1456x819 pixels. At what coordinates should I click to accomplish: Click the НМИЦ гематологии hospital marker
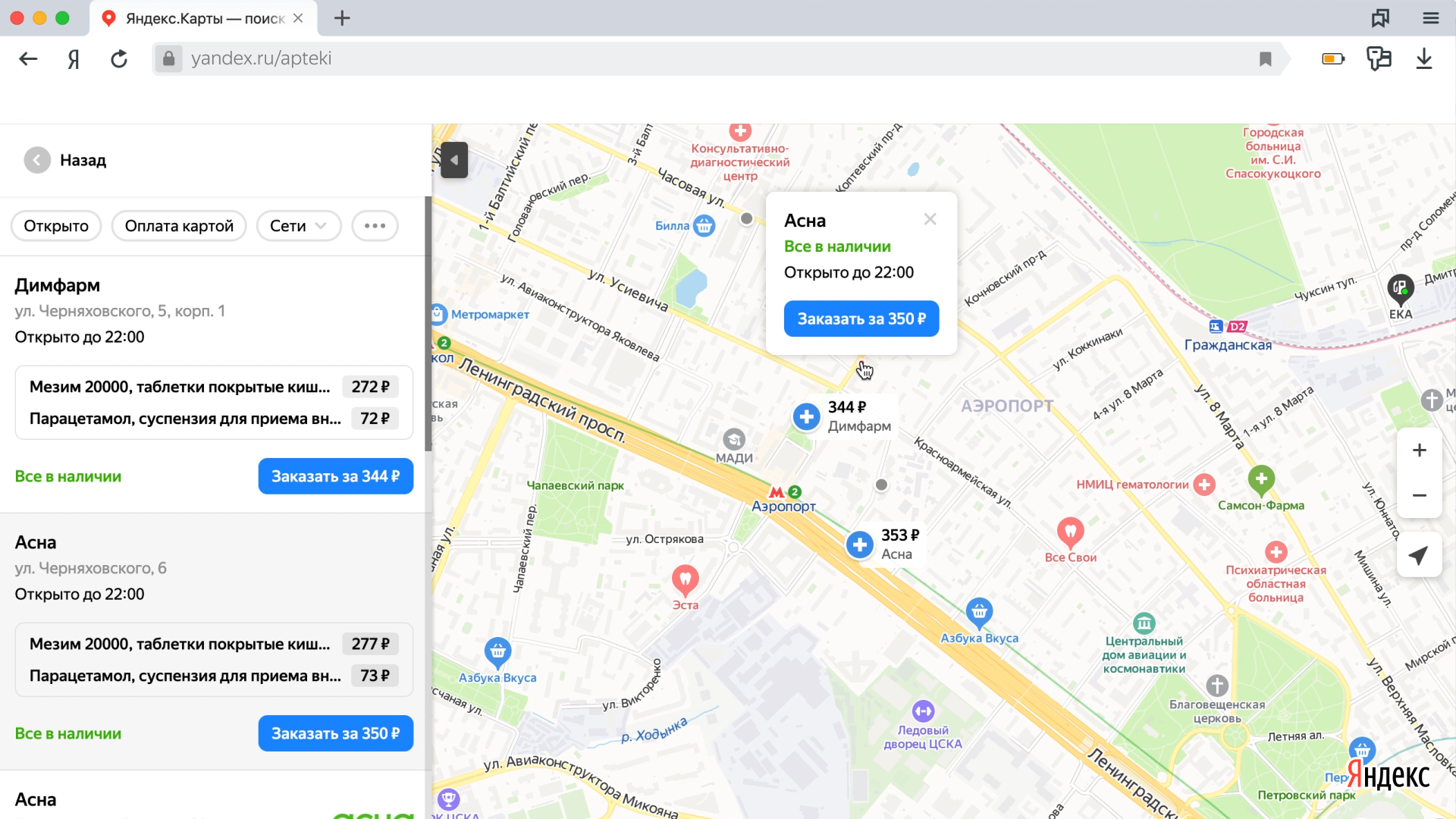tap(1204, 485)
